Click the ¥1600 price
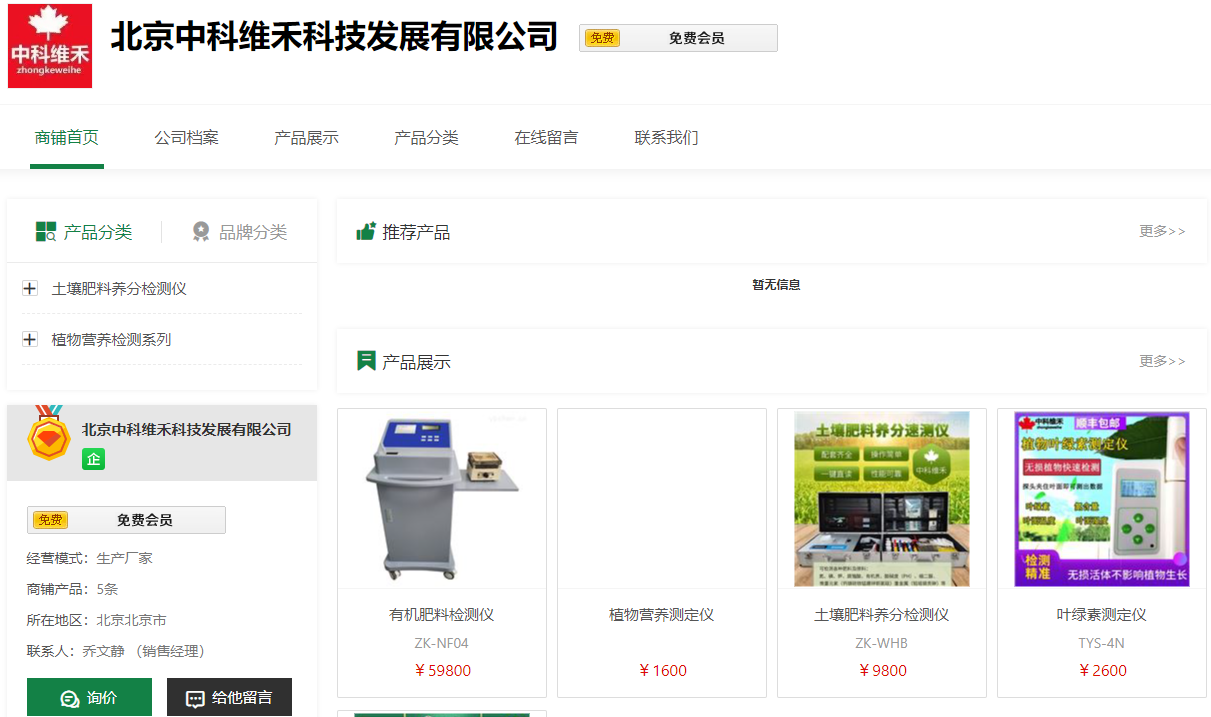This screenshot has width=1211, height=717. click(662, 671)
